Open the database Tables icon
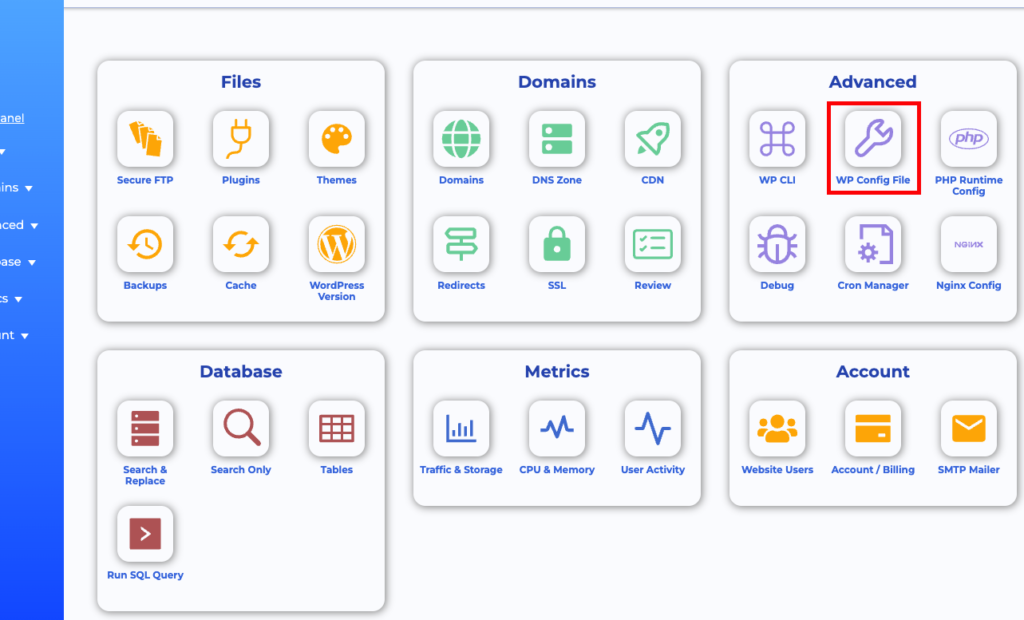Image resolution: width=1024 pixels, height=620 pixels. point(336,429)
